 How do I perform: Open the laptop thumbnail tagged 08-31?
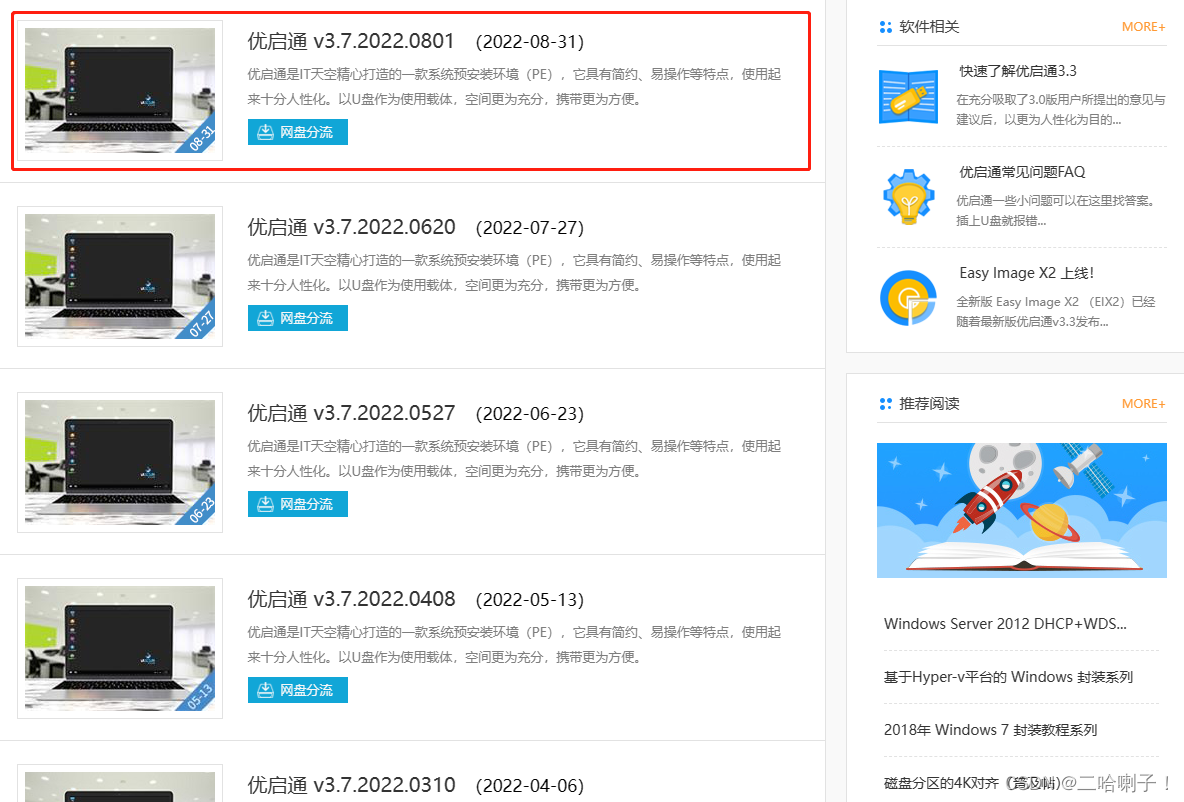120,91
